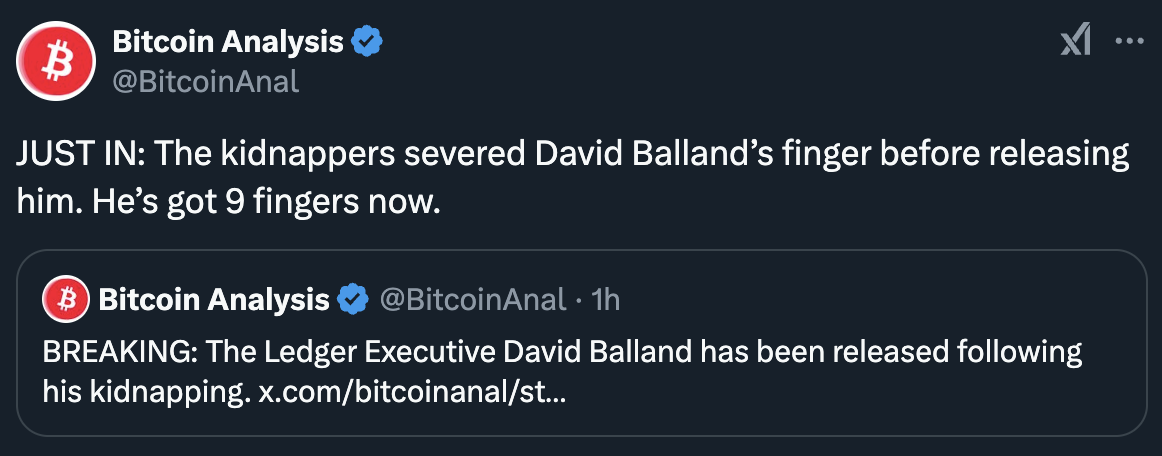Open the three-dot More options menu
Image resolution: width=1162 pixels, height=456 pixels.
pyautogui.click(x=1130, y=42)
